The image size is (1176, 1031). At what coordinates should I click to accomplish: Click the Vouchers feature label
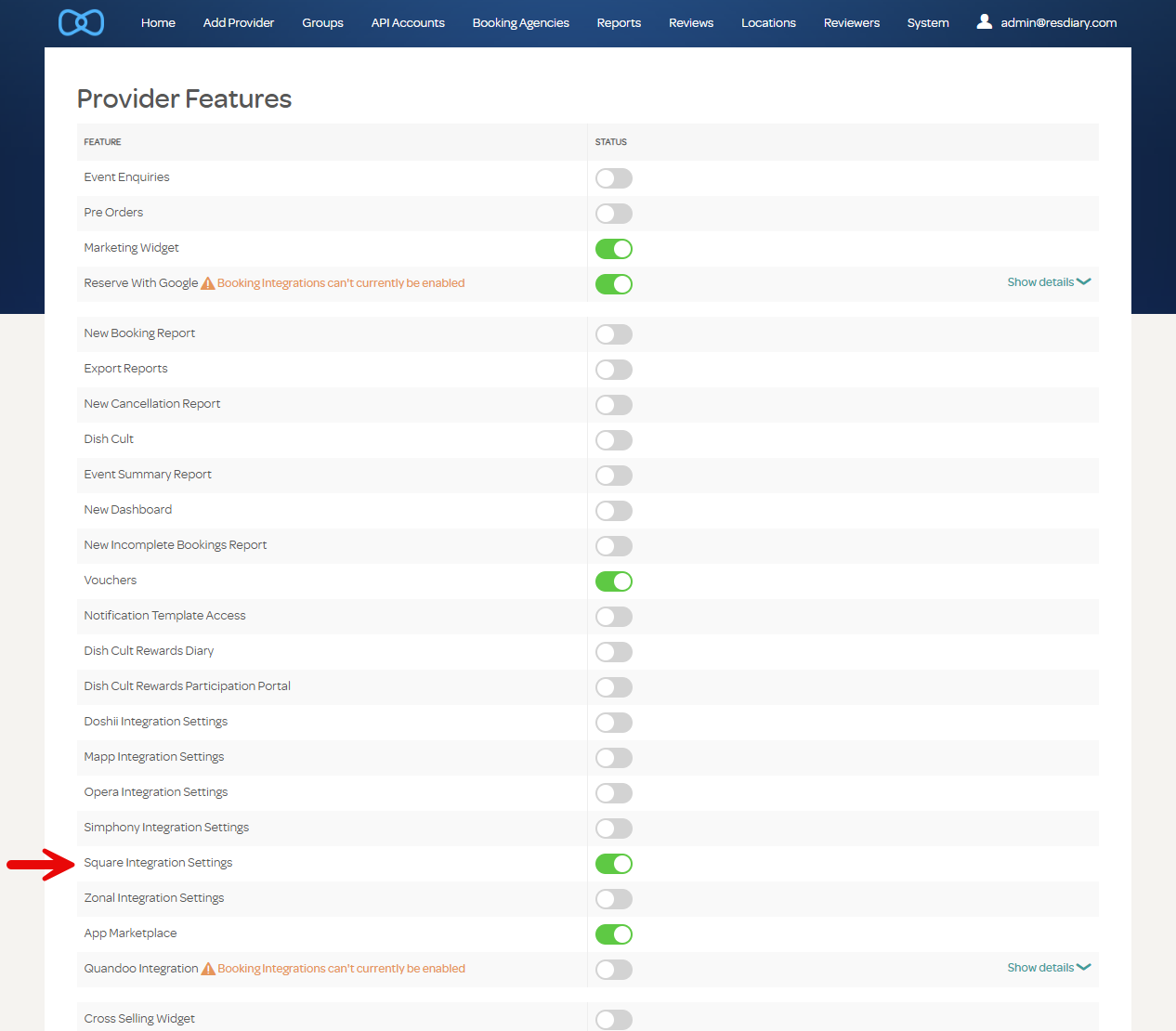point(111,581)
